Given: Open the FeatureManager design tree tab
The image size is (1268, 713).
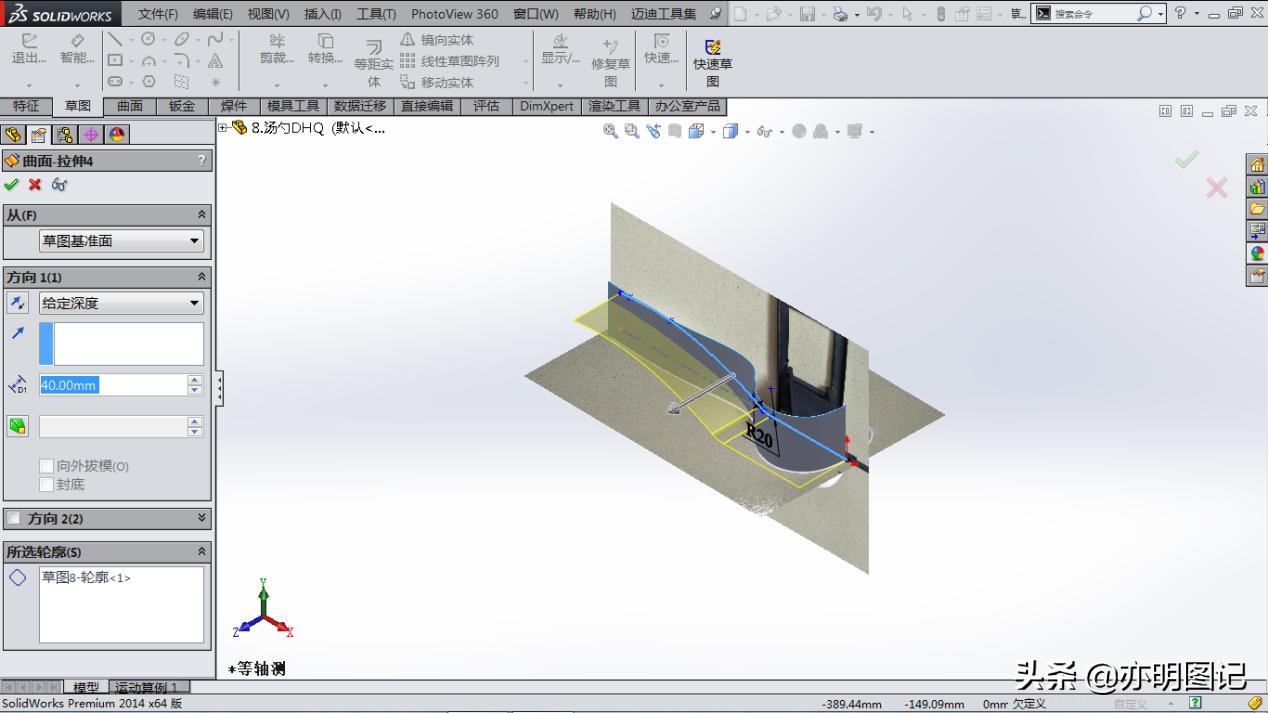Looking at the screenshot, I should point(14,133).
